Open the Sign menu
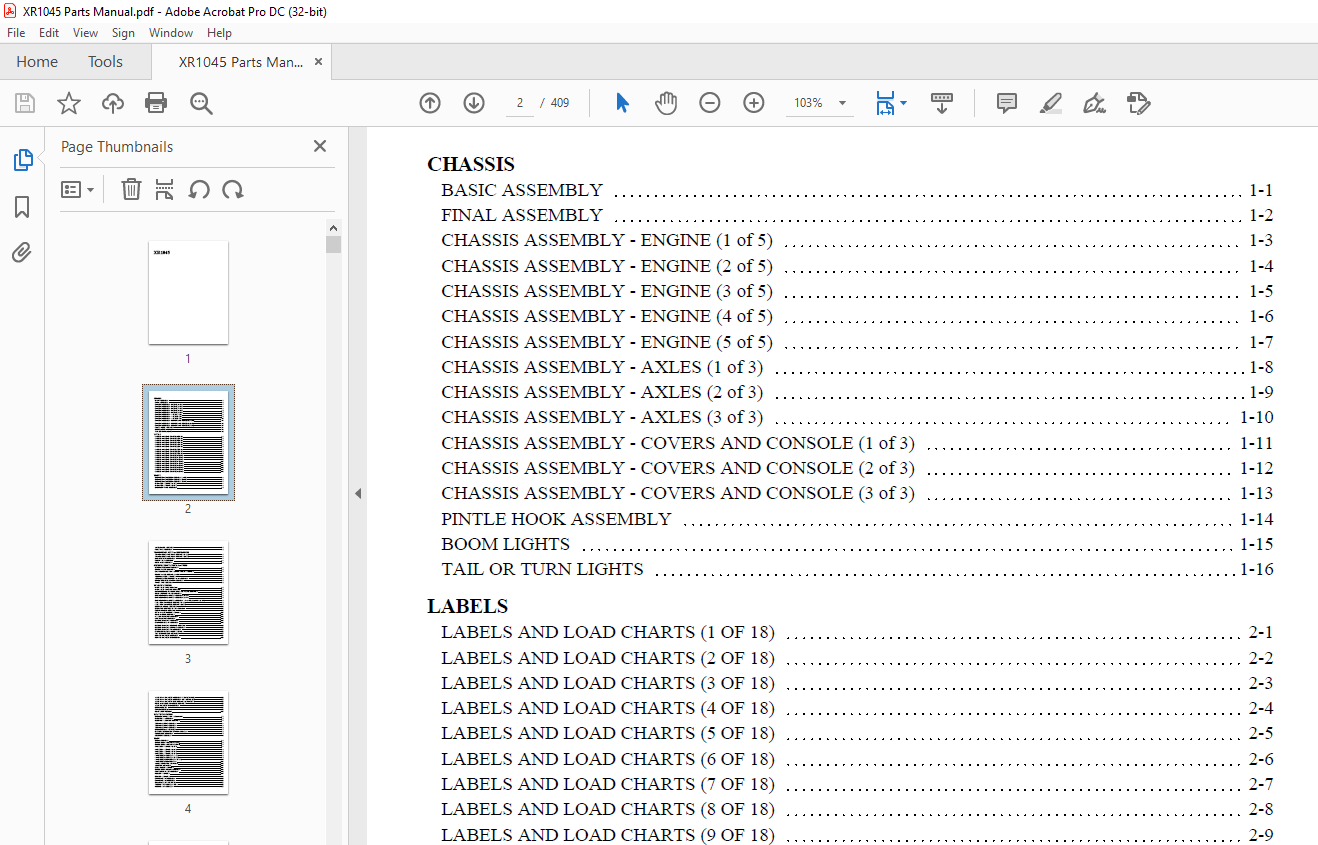 coord(123,33)
